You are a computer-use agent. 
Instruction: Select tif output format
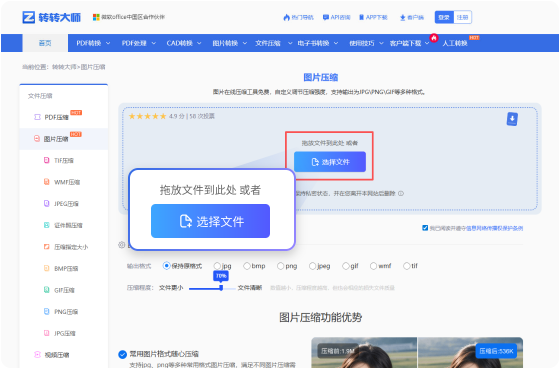[x=406, y=266]
